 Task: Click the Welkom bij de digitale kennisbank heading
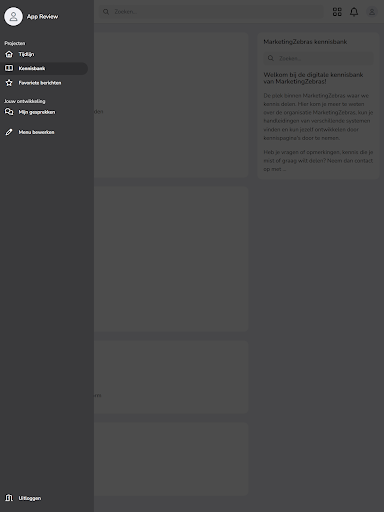click(313, 78)
